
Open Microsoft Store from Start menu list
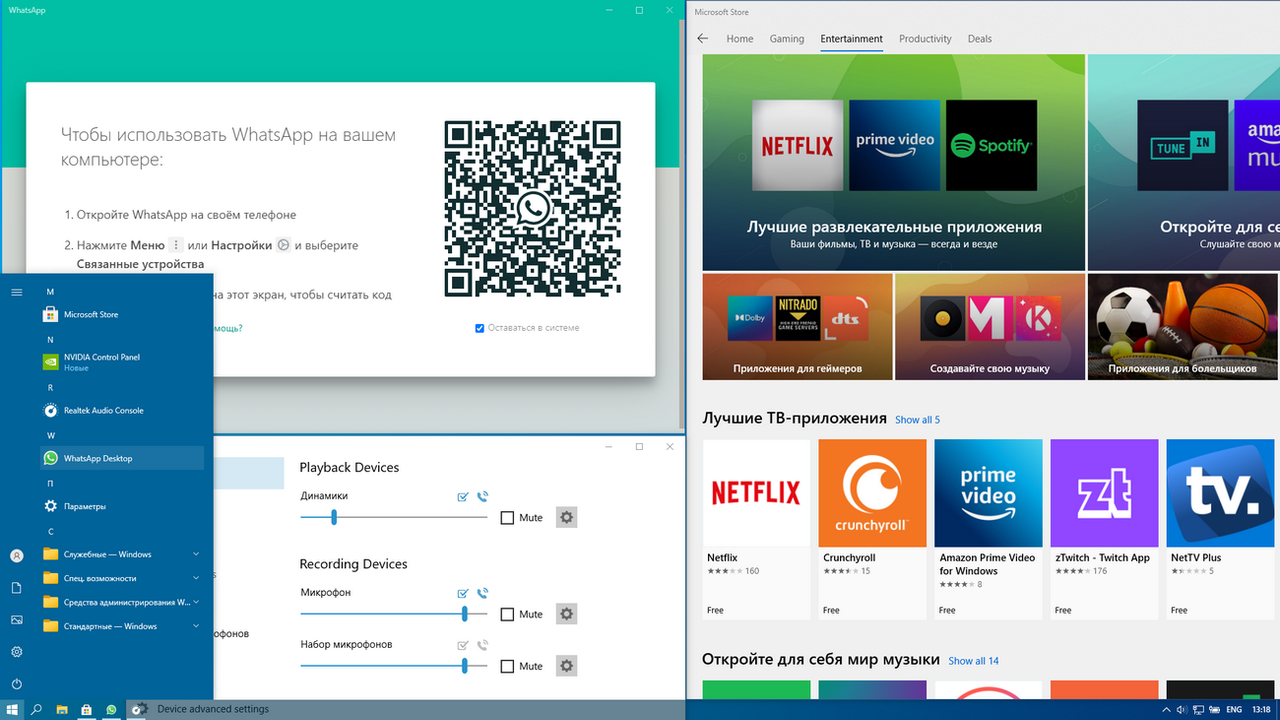122,314
